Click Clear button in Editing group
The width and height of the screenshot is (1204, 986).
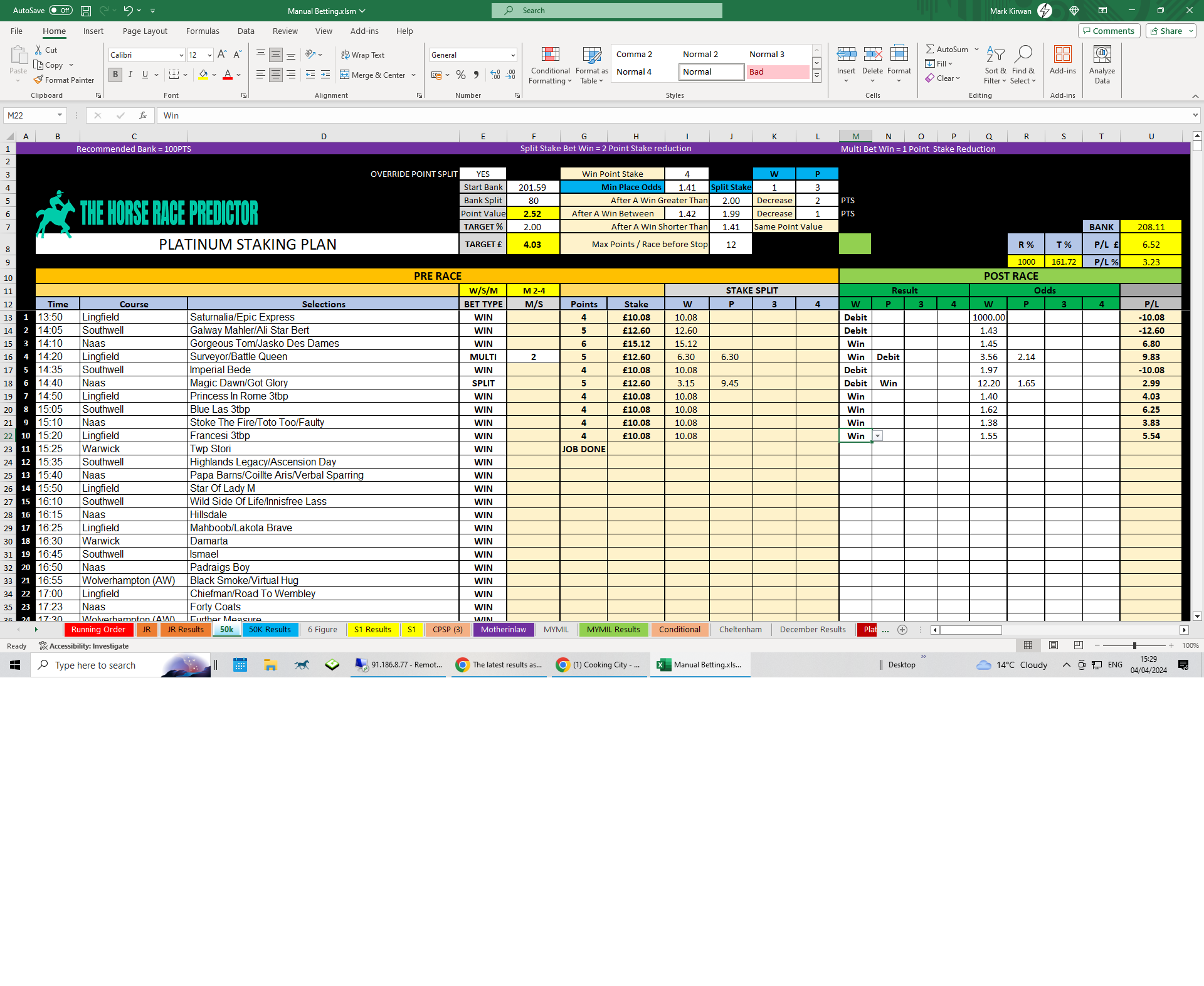tap(943, 78)
